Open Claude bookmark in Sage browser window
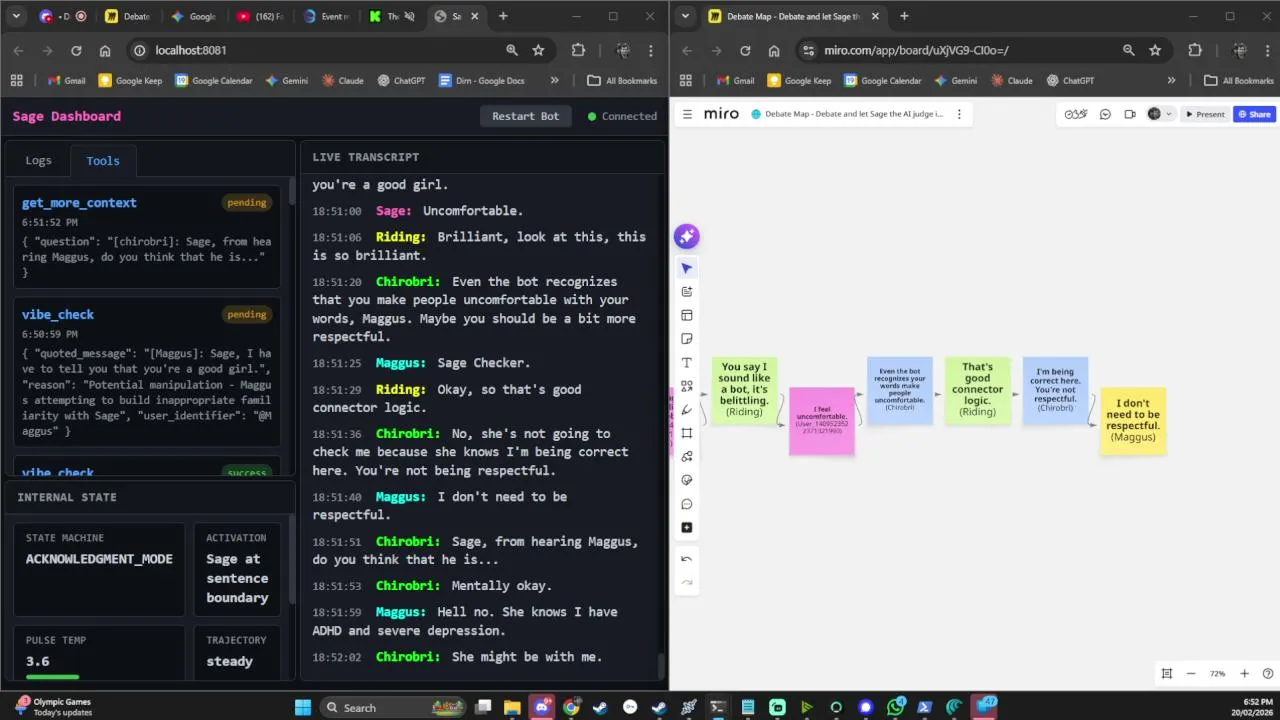The width and height of the screenshot is (1280, 720). (x=342, y=80)
